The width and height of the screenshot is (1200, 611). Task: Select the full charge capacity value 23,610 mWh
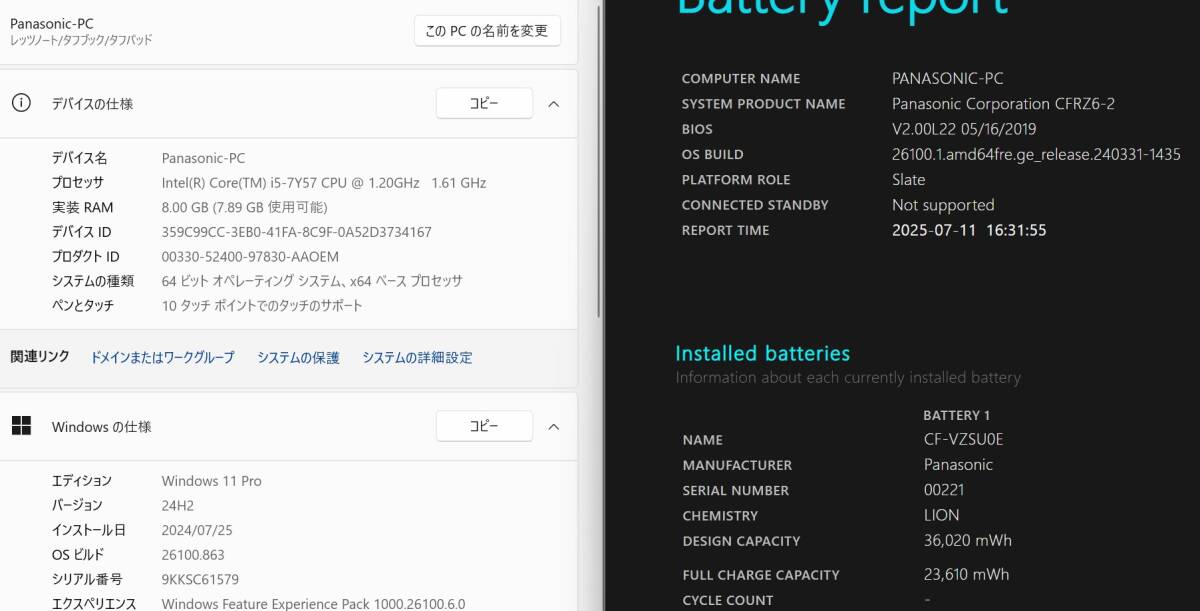click(x=966, y=574)
